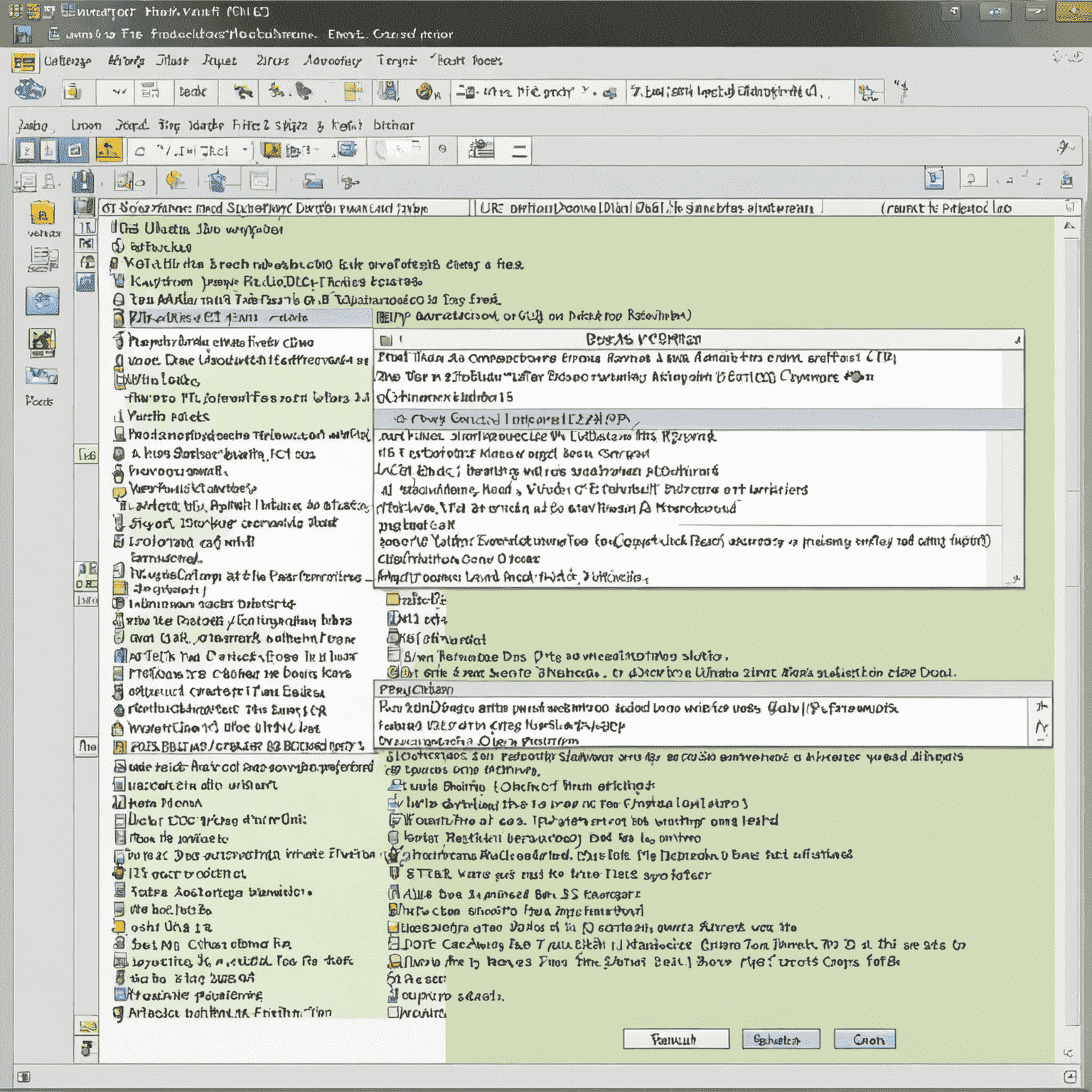Click the small round dot icon in third toolbar
Image resolution: width=1092 pixels, height=1092 pixels.
(x=442, y=149)
